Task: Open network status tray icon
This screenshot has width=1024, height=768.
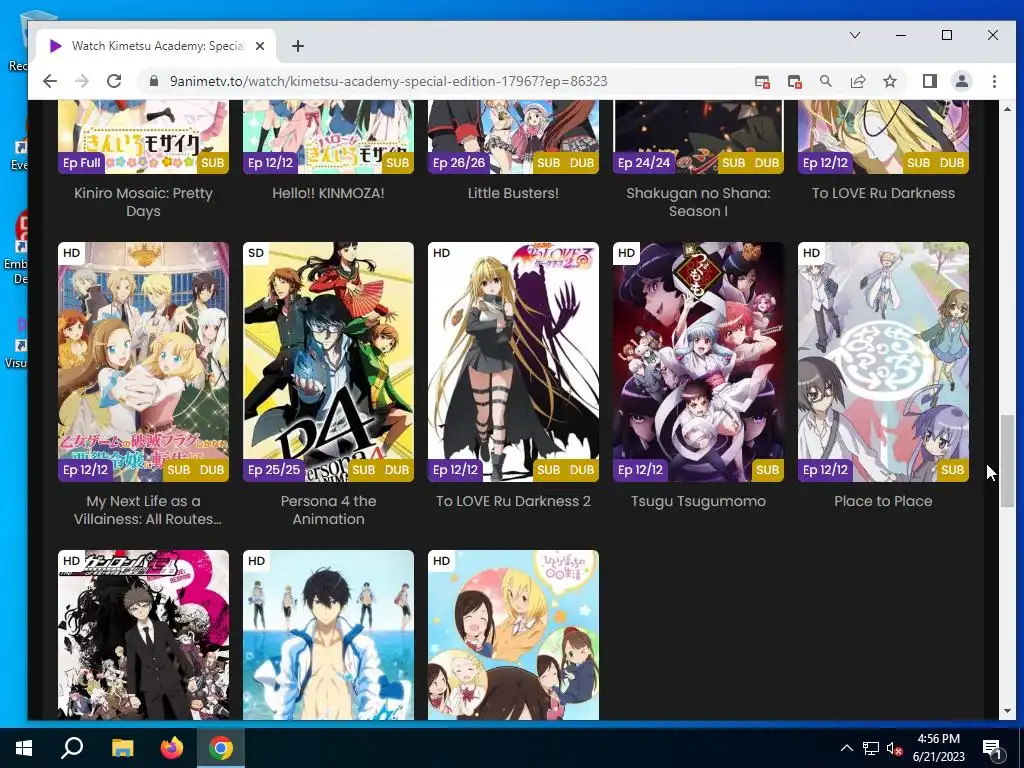Action: pyautogui.click(x=871, y=748)
